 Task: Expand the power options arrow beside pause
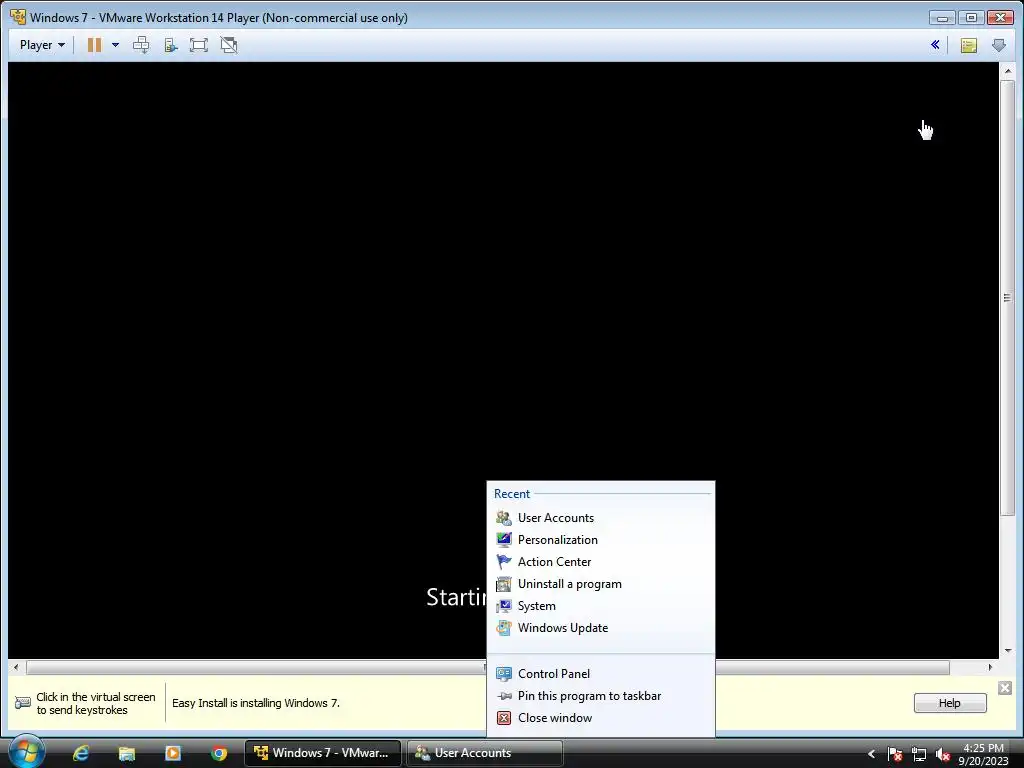click(x=115, y=45)
